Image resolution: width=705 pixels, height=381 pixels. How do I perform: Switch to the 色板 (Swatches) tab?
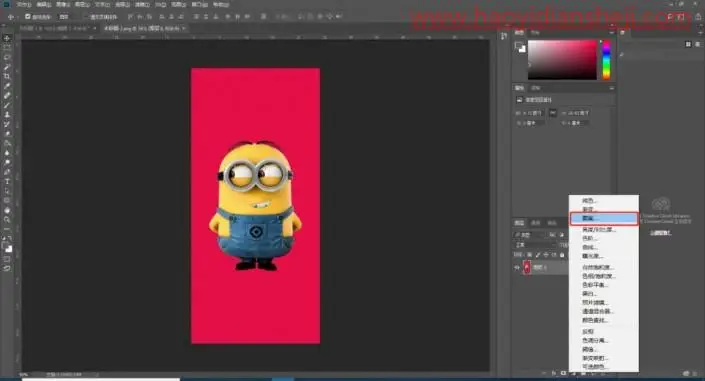[x=535, y=33]
